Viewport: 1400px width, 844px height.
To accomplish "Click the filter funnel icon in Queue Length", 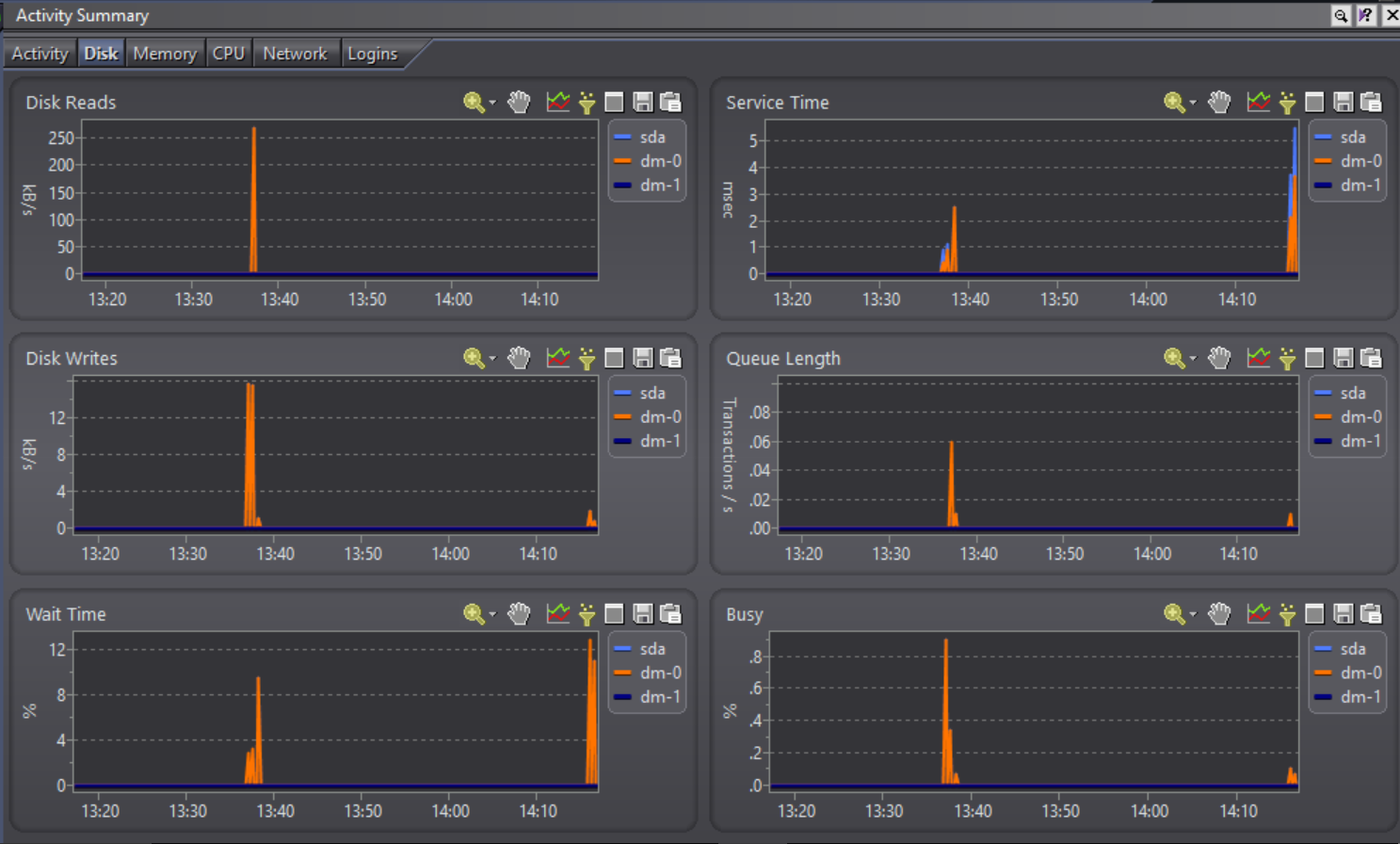I will (1287, 358).
